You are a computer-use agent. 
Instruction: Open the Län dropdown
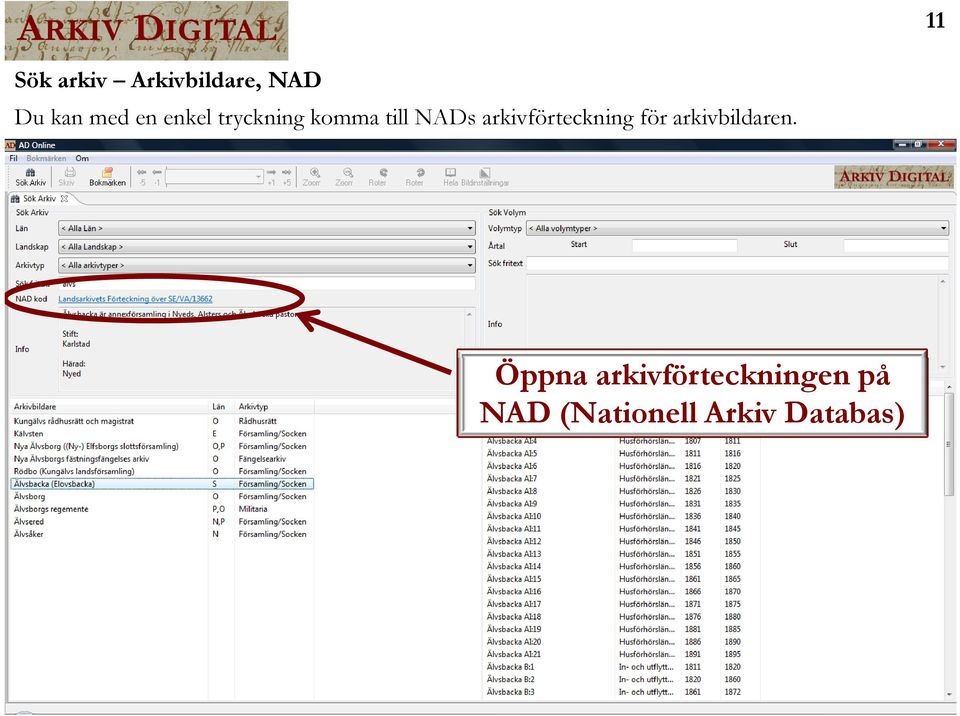tap(267, 228)
